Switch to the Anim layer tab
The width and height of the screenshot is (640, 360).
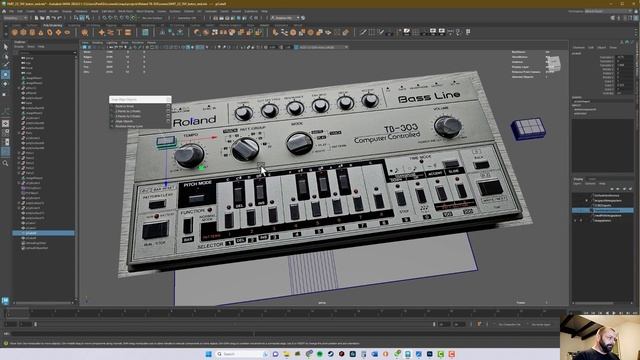click(592, 179)
